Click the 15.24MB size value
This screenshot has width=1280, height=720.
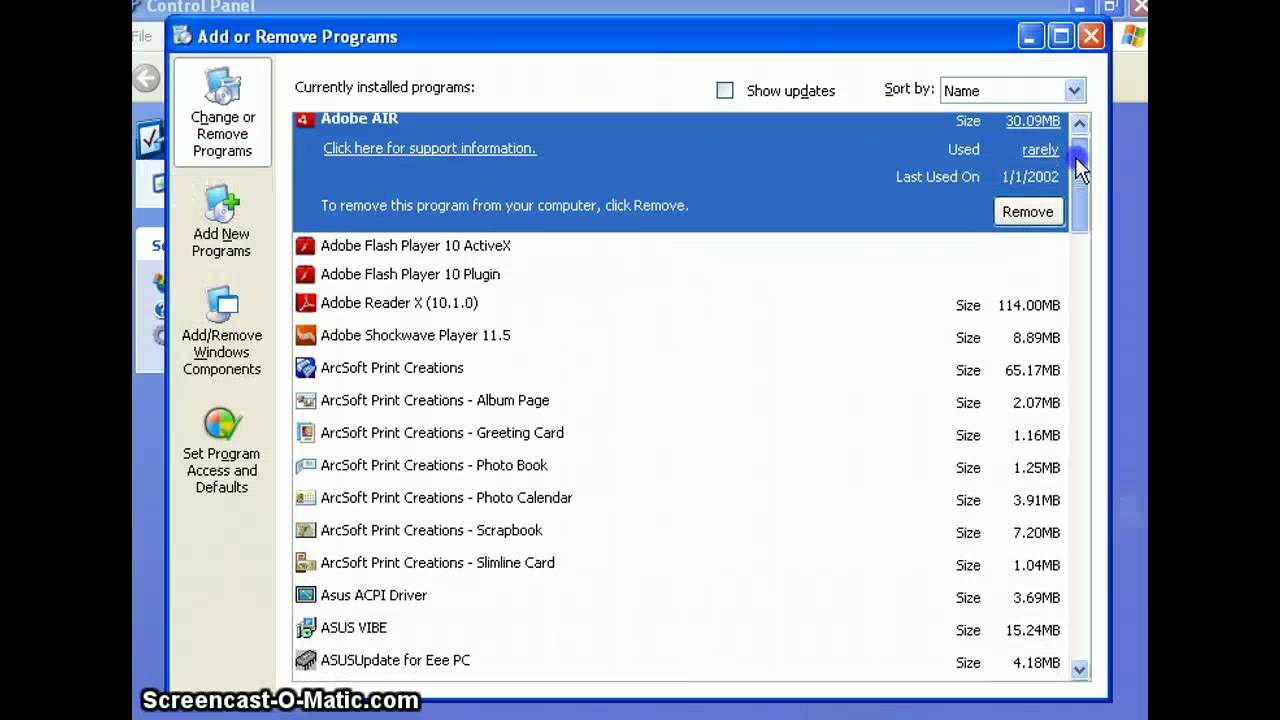(1033, 630)
